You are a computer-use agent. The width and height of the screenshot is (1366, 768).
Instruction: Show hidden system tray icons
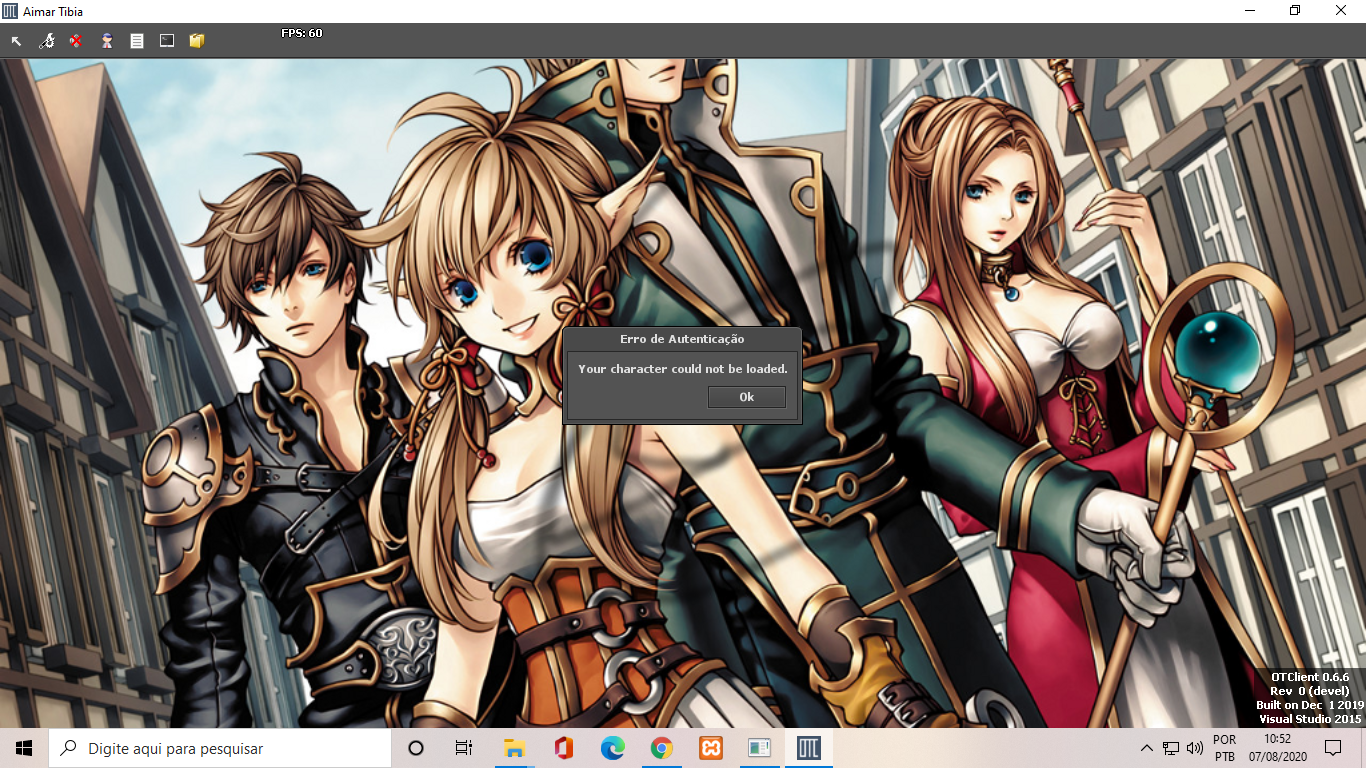pyautogui.click(x=1147, y=748)
